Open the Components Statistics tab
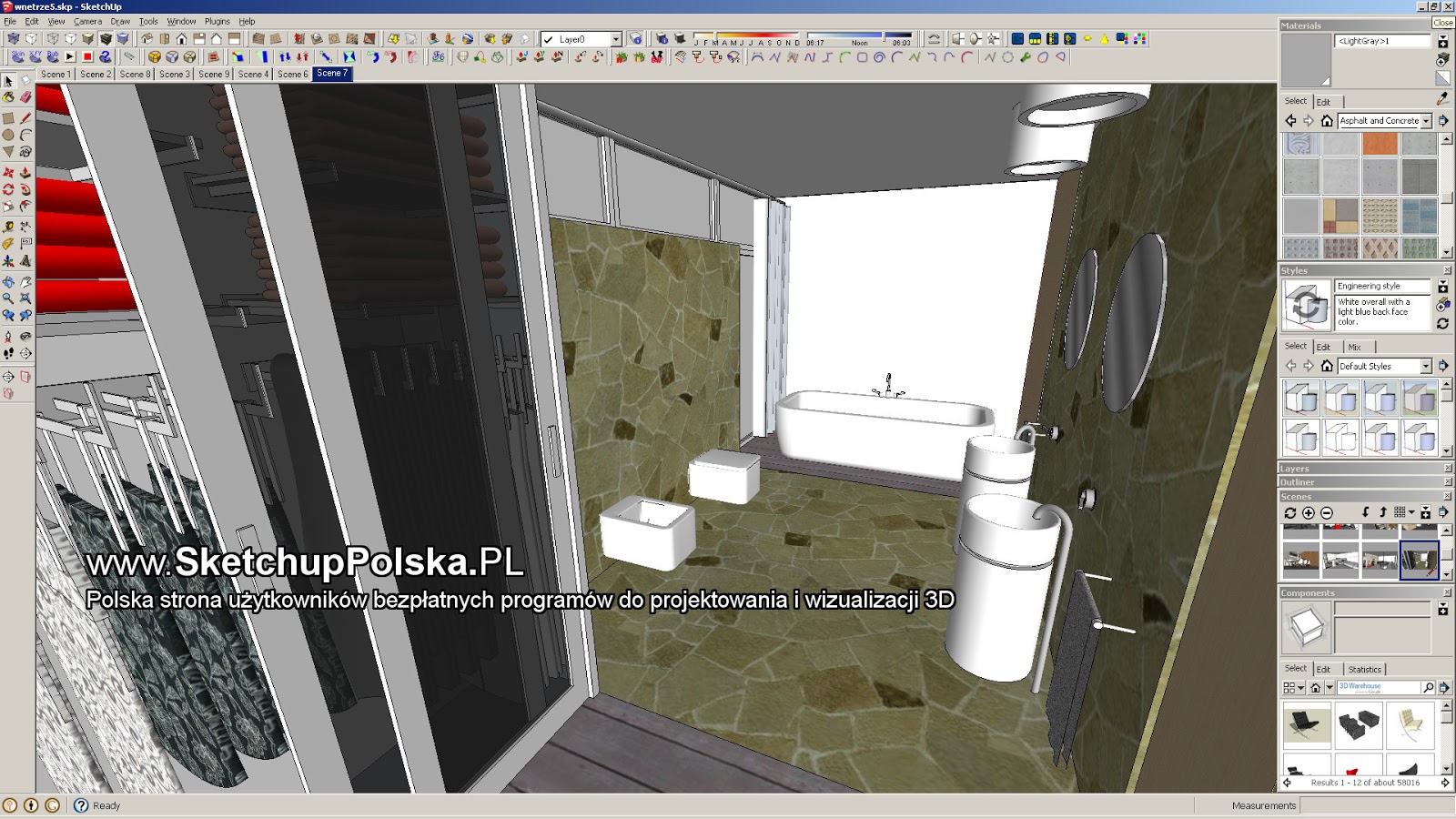The width and height of the screenshot is (1456, 819). tap(1364, 669)
